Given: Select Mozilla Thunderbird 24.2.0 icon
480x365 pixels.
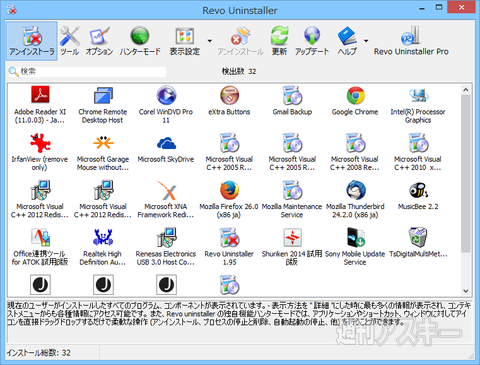Looking at the screenshot, I should click(x=355, y=190).
